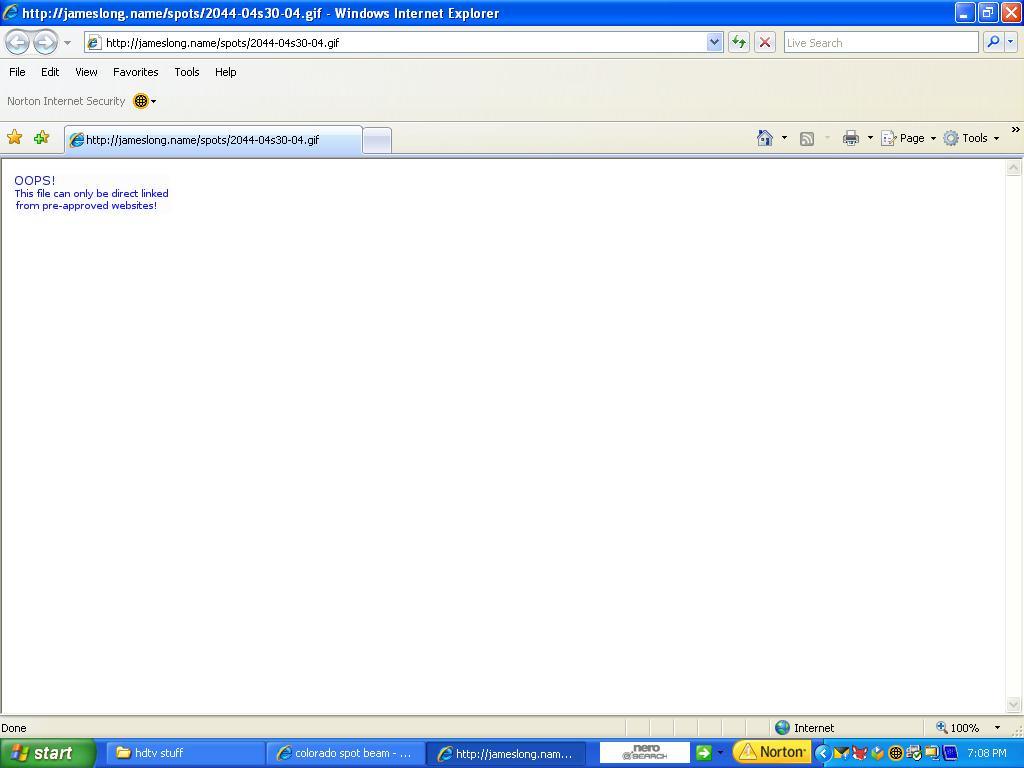Select the jameslong.nam... taskbar button
Screen dimensions: 1024x768
[x=506, y=753]
